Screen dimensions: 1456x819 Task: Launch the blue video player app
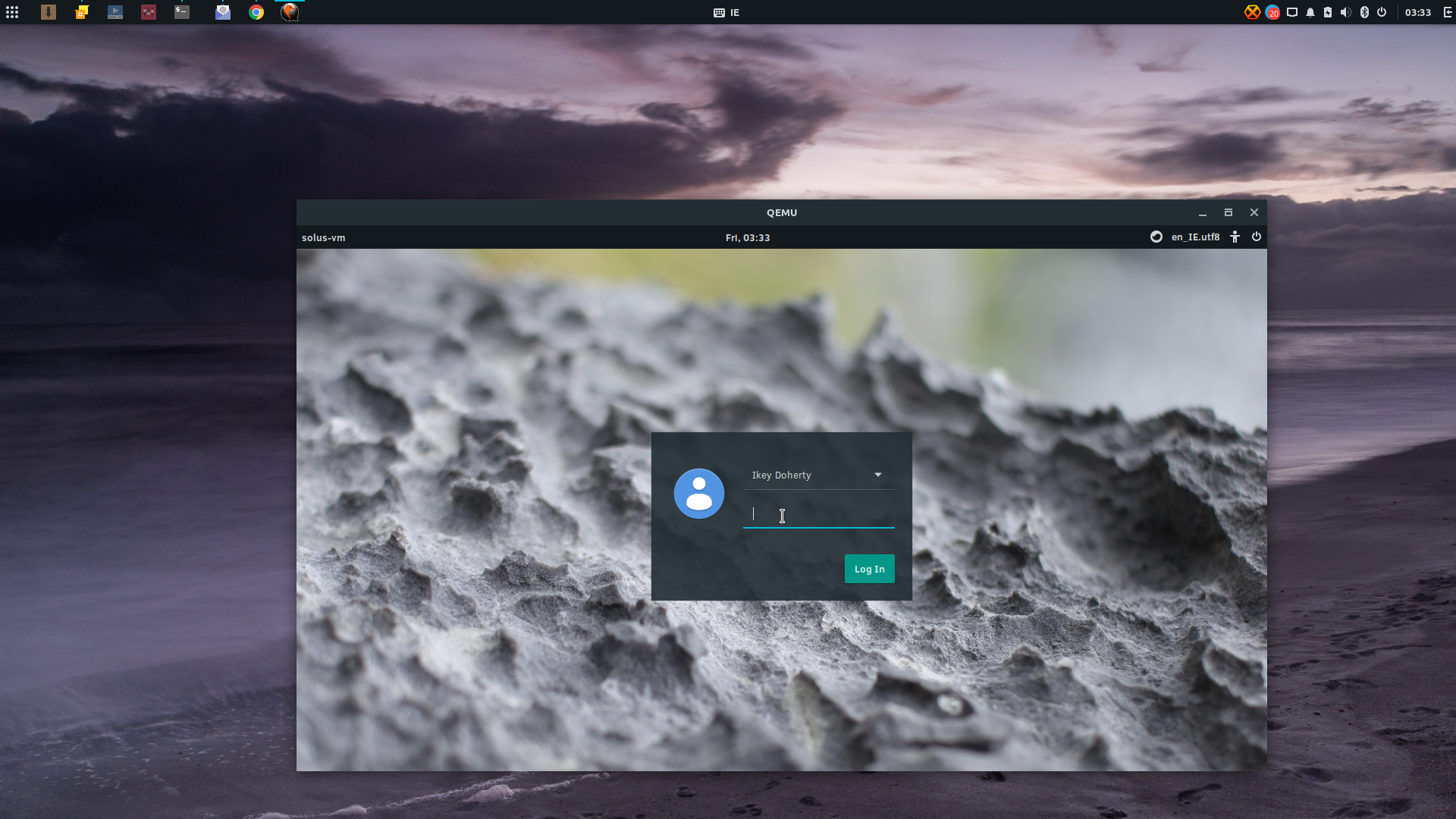pos(115,12)
